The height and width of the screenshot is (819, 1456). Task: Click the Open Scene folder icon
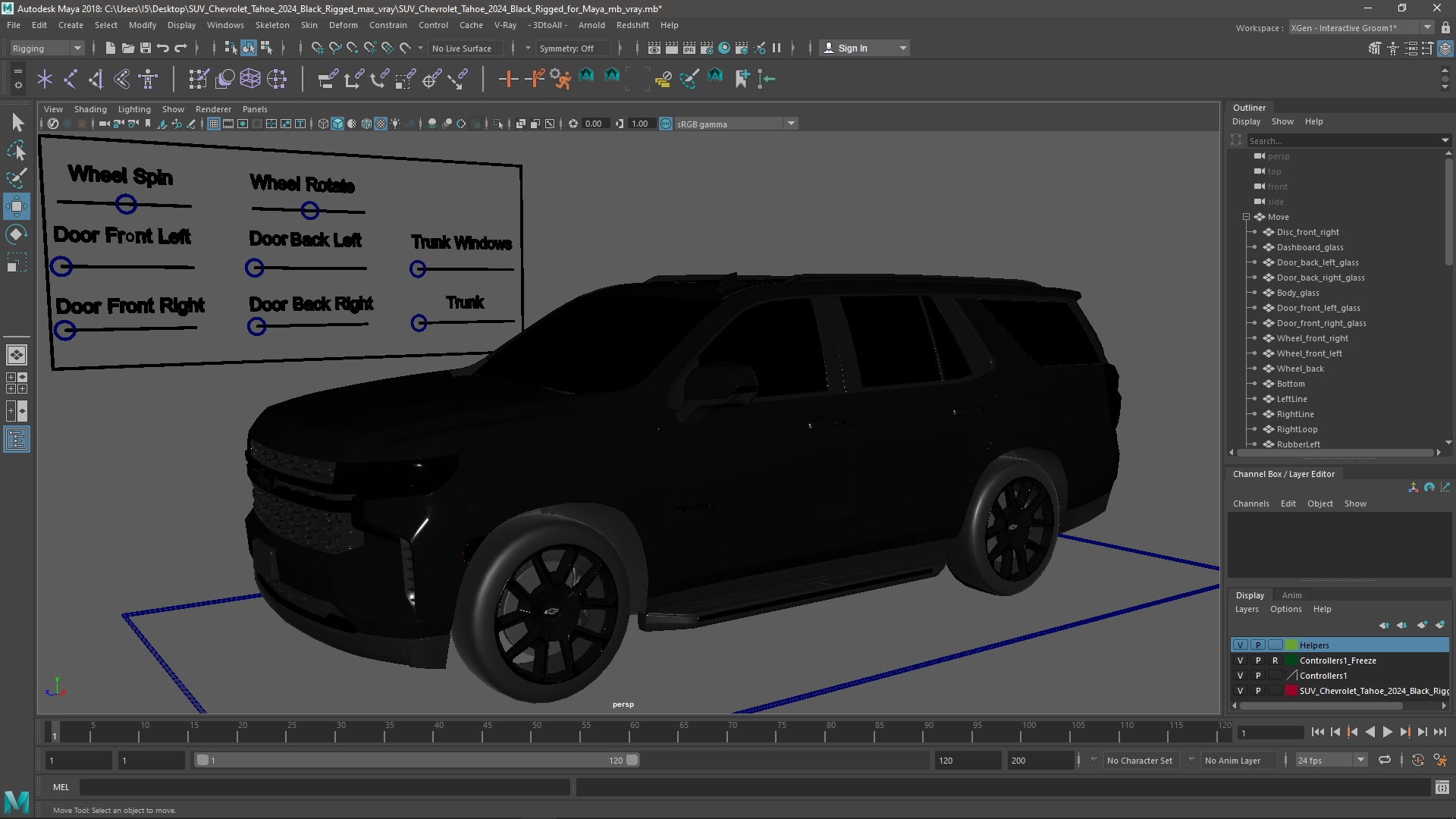(x=128, y=48)
